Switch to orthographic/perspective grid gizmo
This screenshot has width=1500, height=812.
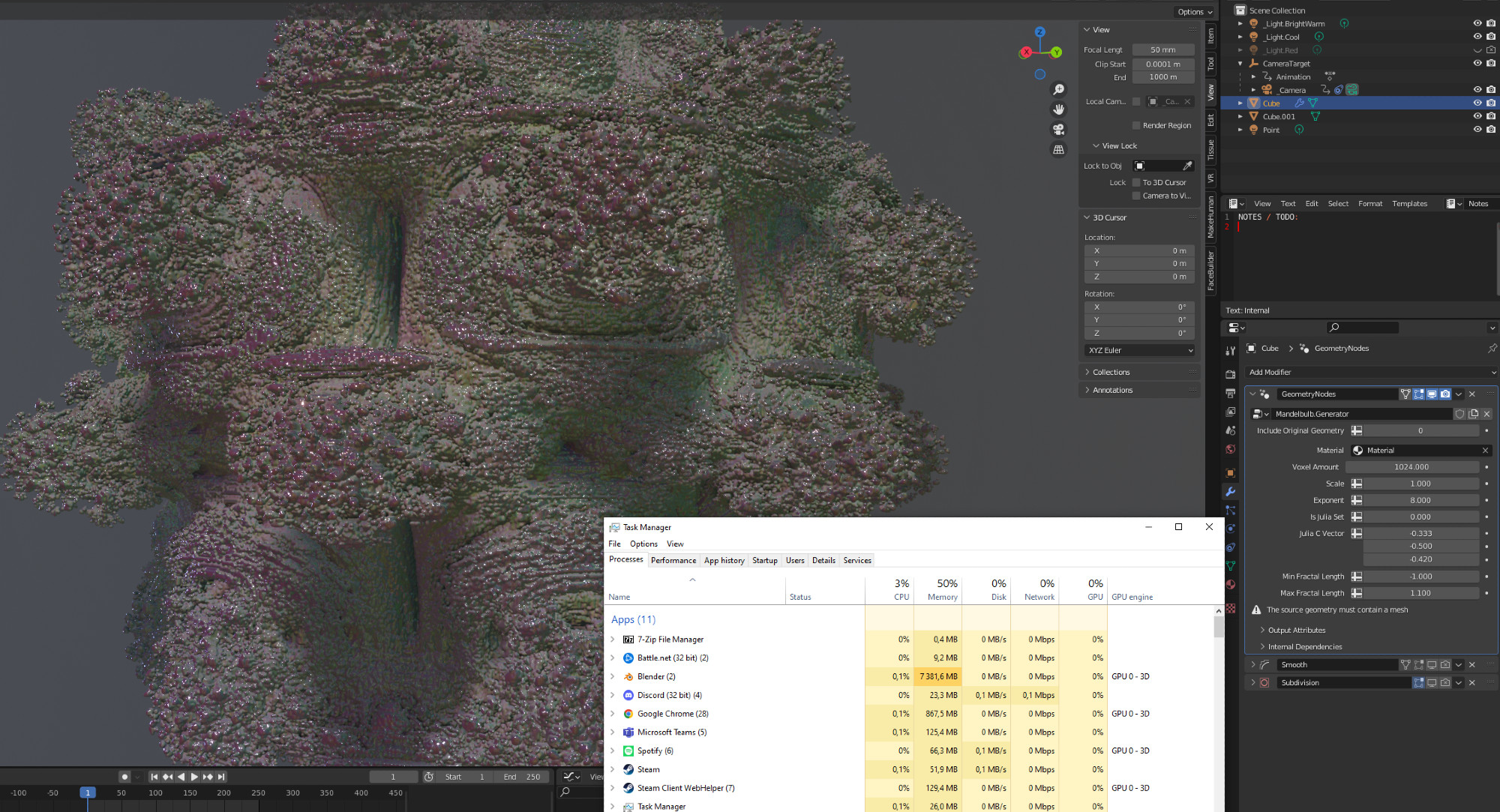tap(1058, 150)
